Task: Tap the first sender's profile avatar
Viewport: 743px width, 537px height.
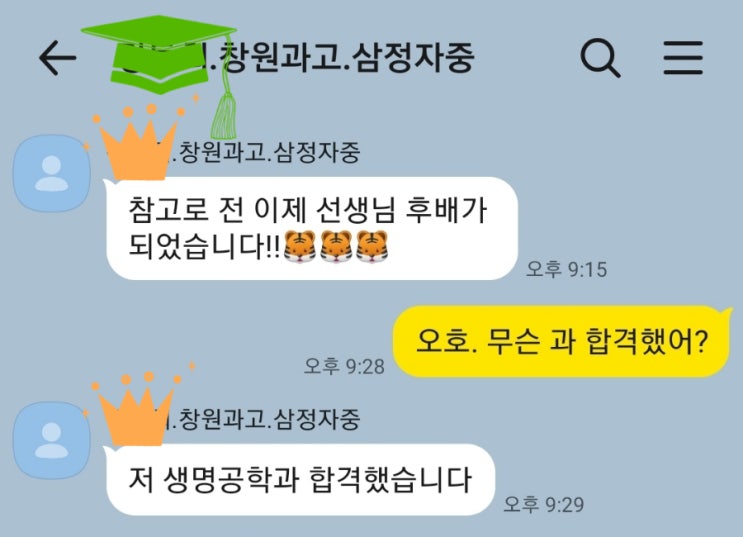Action: [52, 173]
